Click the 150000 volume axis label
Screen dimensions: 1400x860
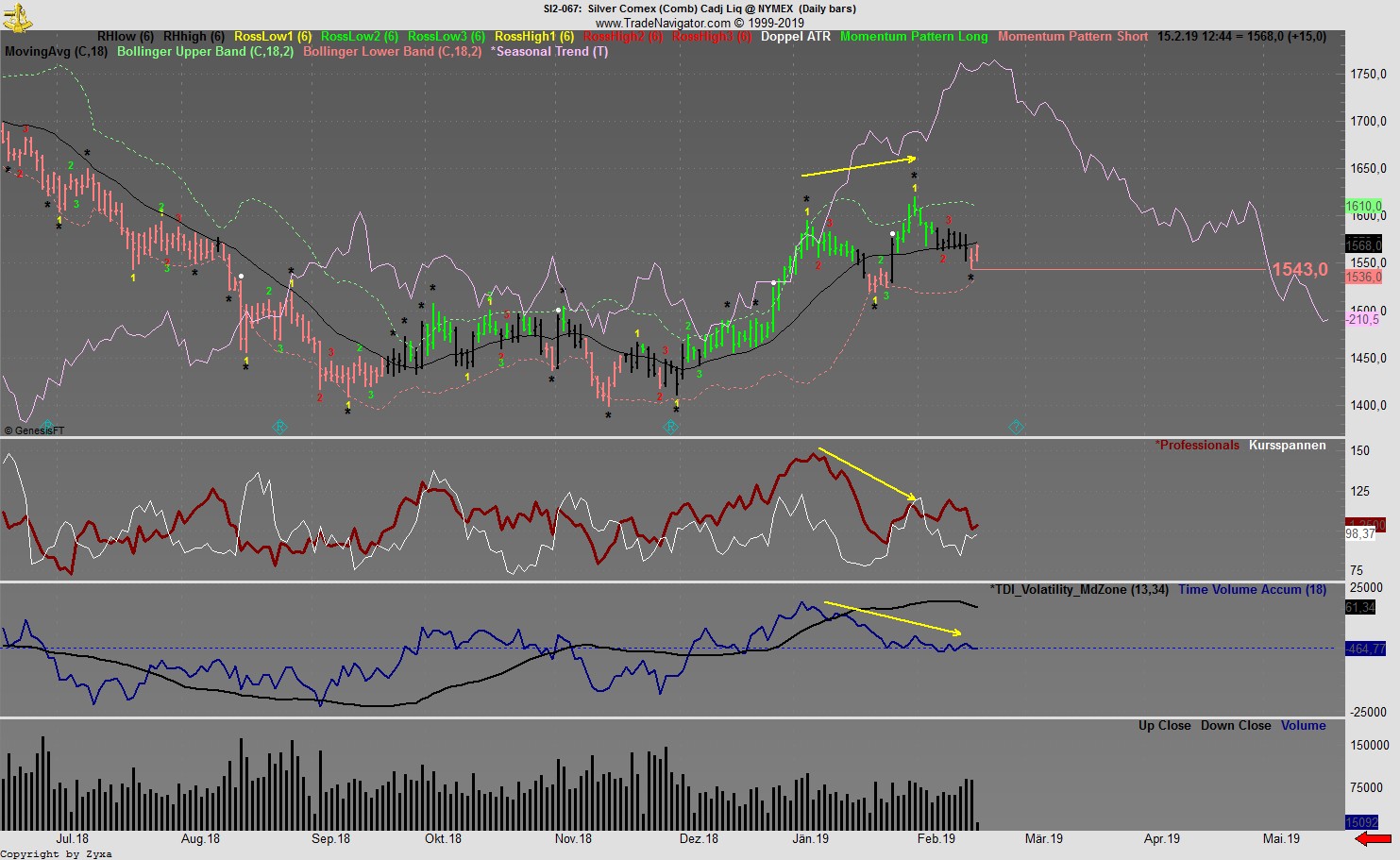pyautogui.click(x=1370, y=746)
